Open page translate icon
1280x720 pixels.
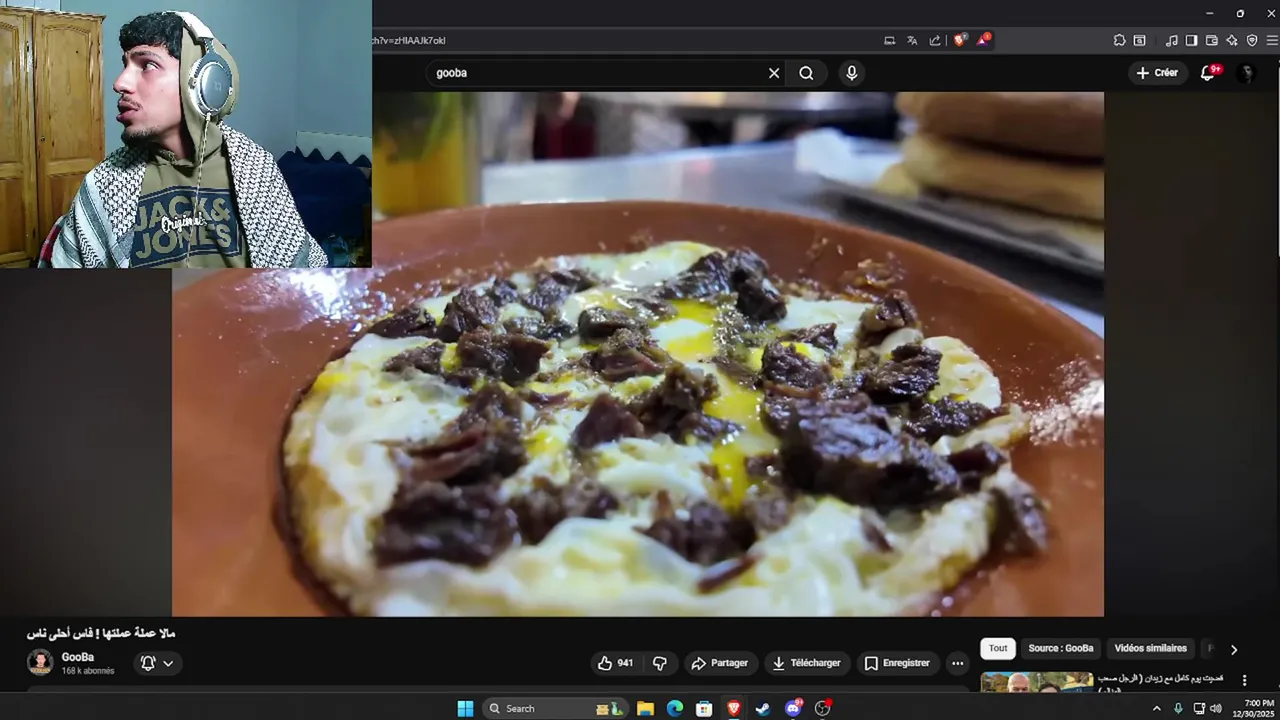click(912, 41)
